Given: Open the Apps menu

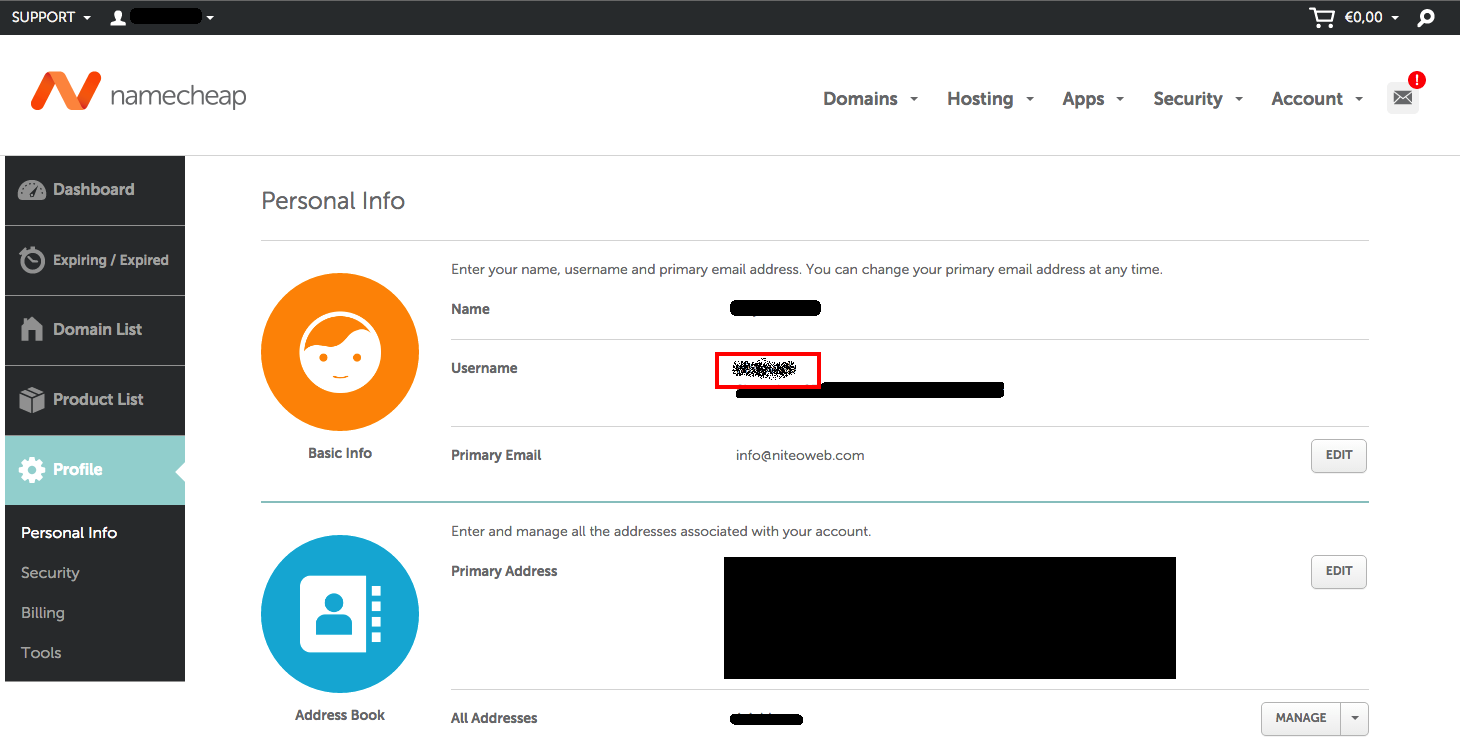Looking at the screenshot, I should coord(1093,98).
